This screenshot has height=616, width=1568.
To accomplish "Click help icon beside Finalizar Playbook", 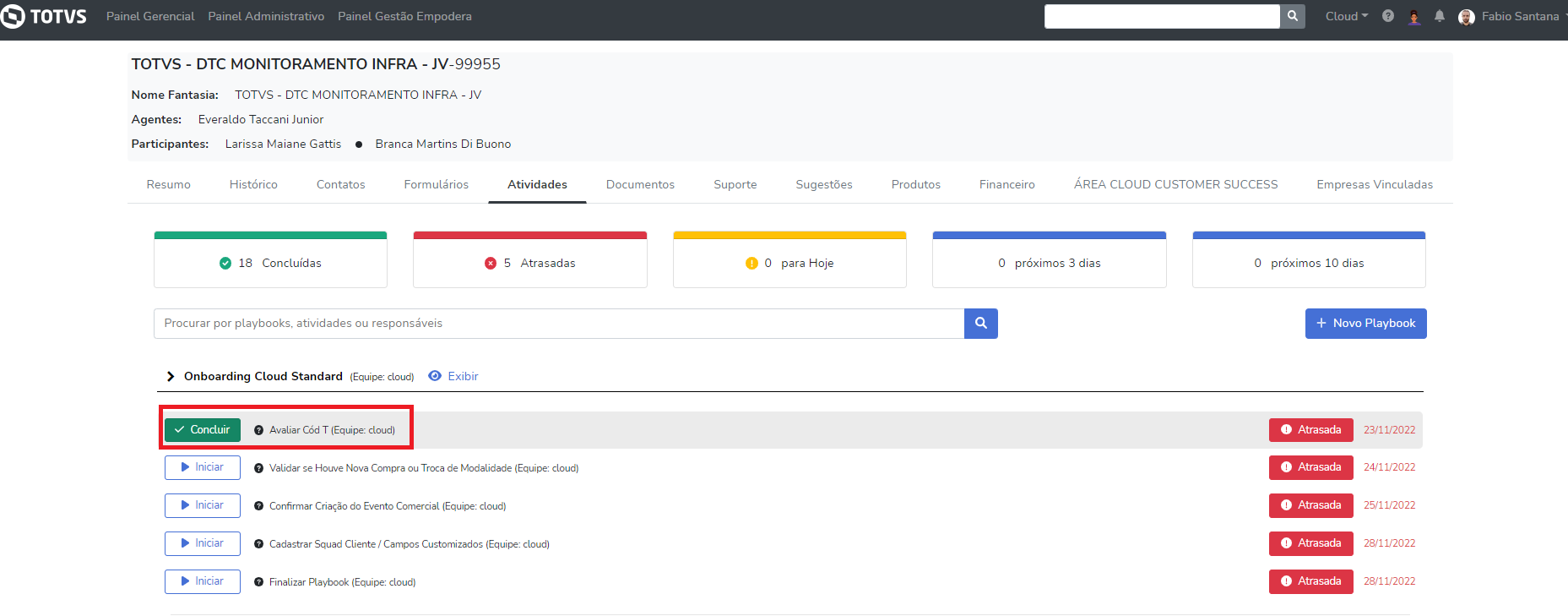I will 259,582.
